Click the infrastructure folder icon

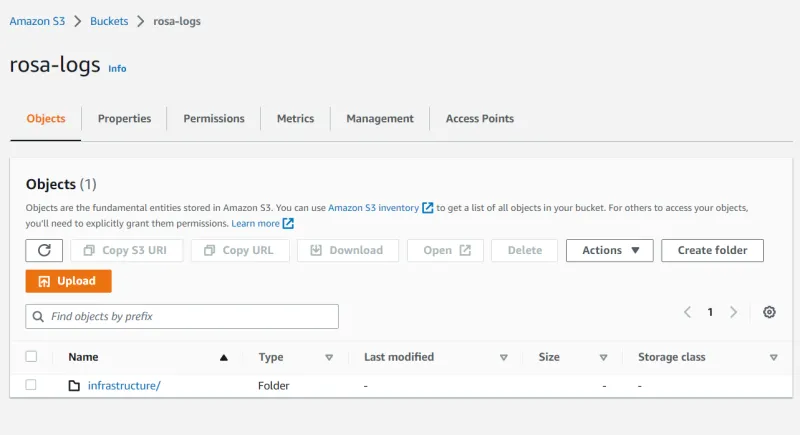click(74, 386)
